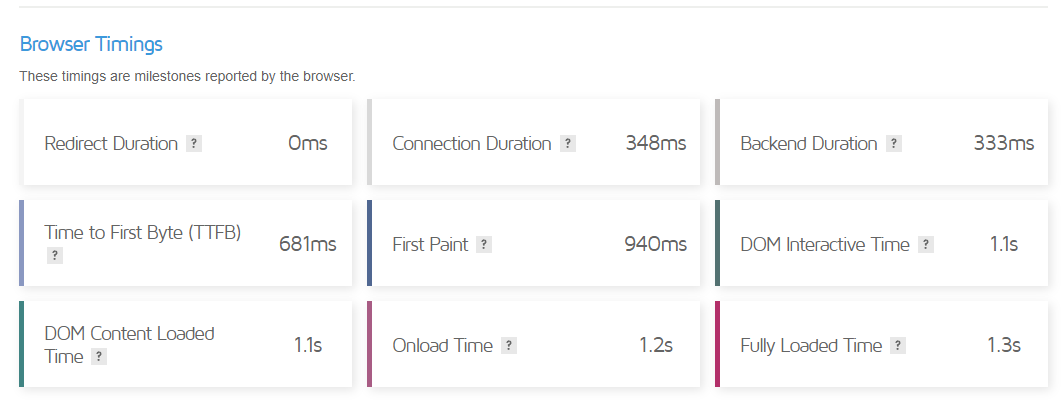Screen dimensions: 1063x414
Task: Open help icon next to Fully Loaded Time
Action: (898, 346)
